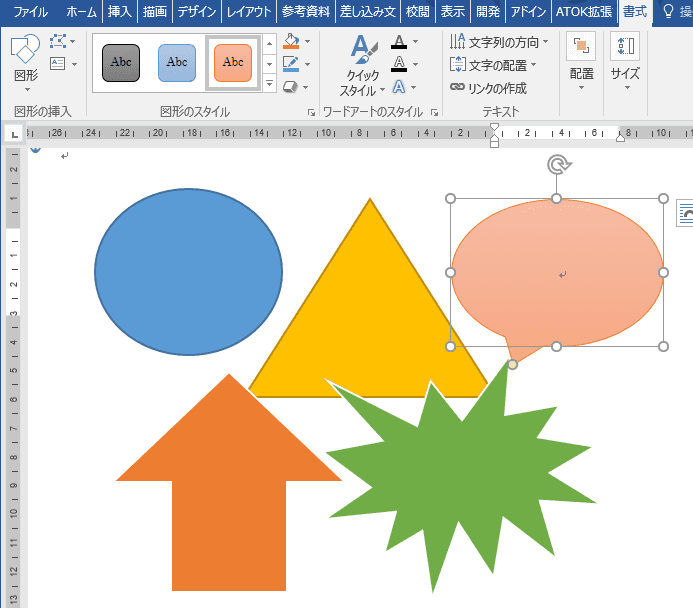Apply the blue Abc shape style
693x608 pixels.
(x=177, y=63)
